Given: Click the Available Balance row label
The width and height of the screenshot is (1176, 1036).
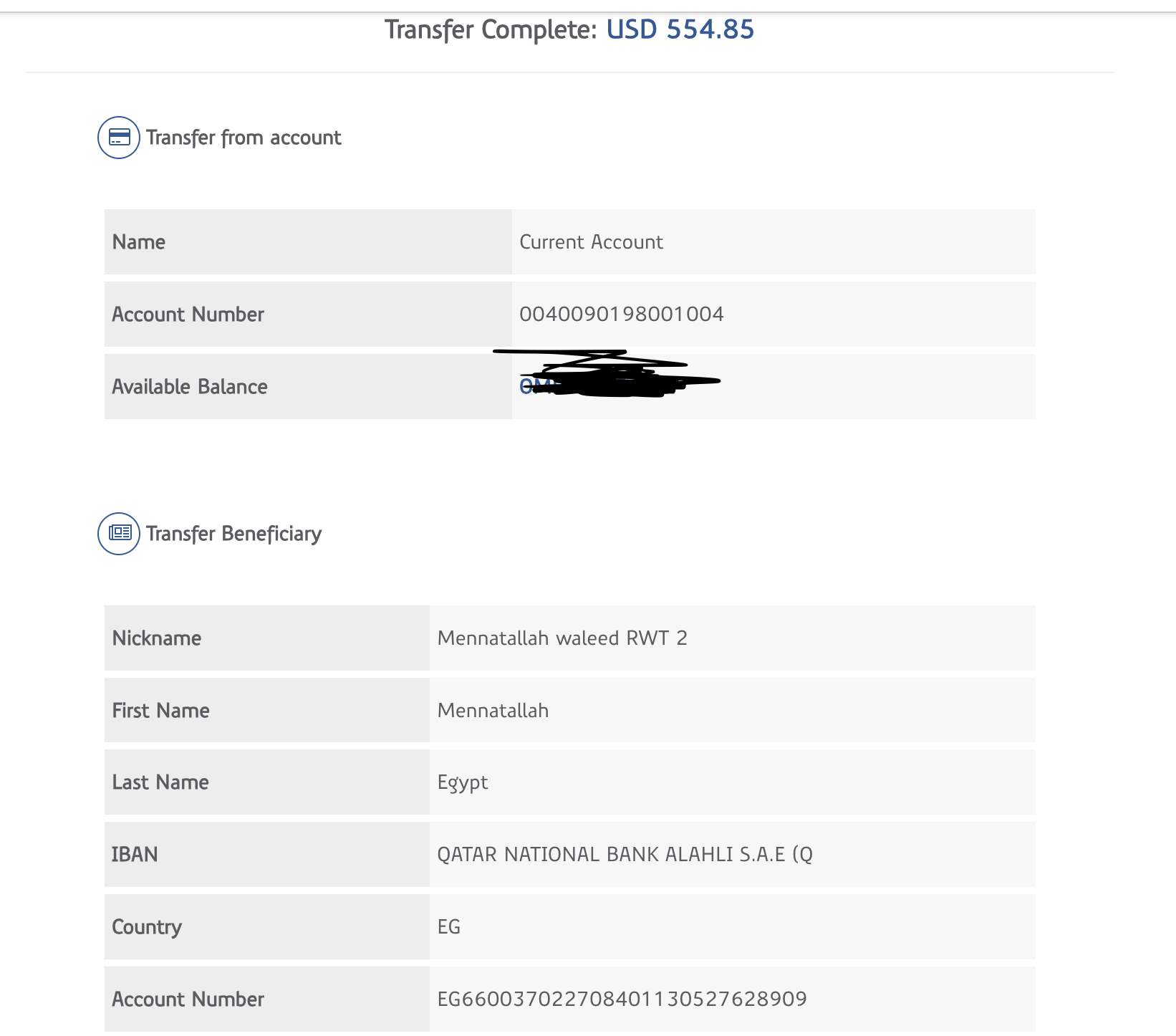Looking at the screenshot, I should [190, 387].
